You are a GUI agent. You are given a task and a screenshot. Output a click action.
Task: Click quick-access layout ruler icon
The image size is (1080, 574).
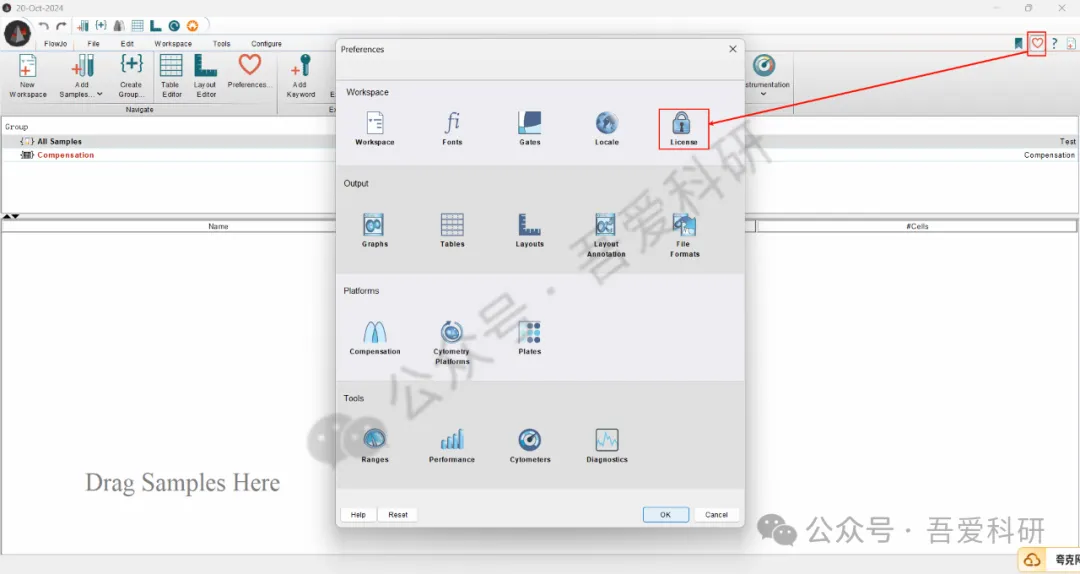click(x=156, y=26)
